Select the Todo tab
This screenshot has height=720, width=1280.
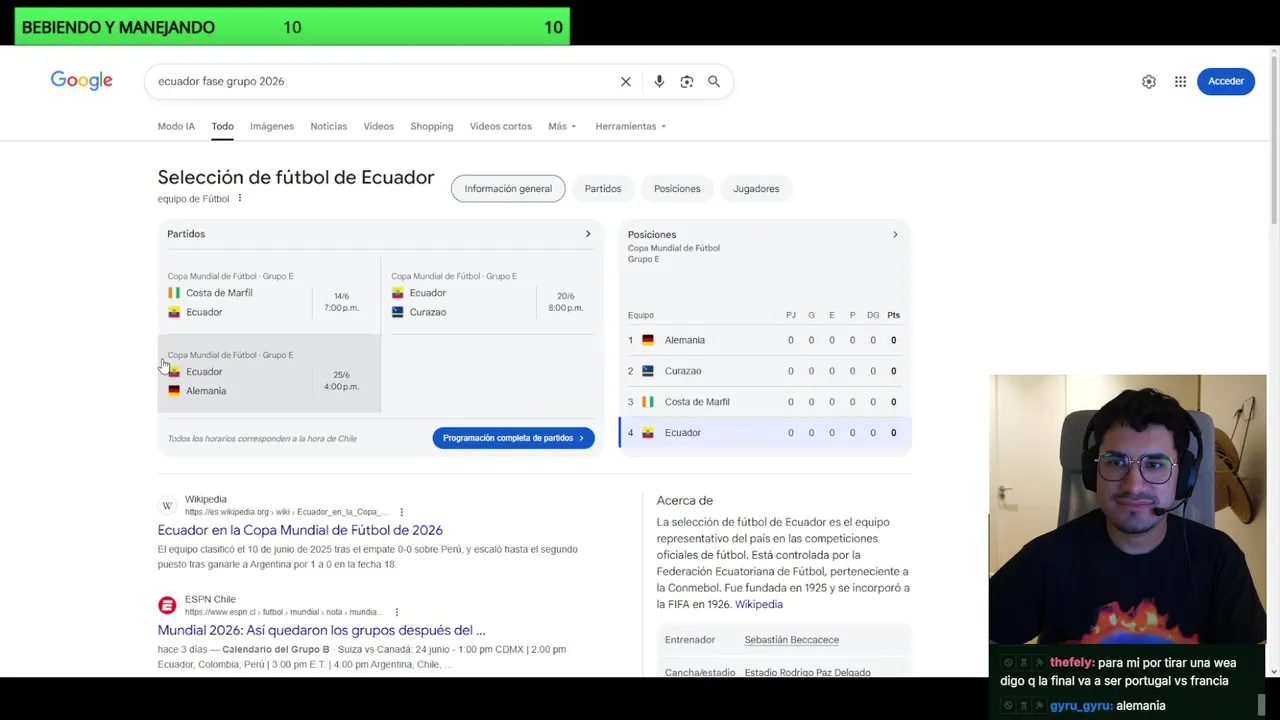coord(222,126)
